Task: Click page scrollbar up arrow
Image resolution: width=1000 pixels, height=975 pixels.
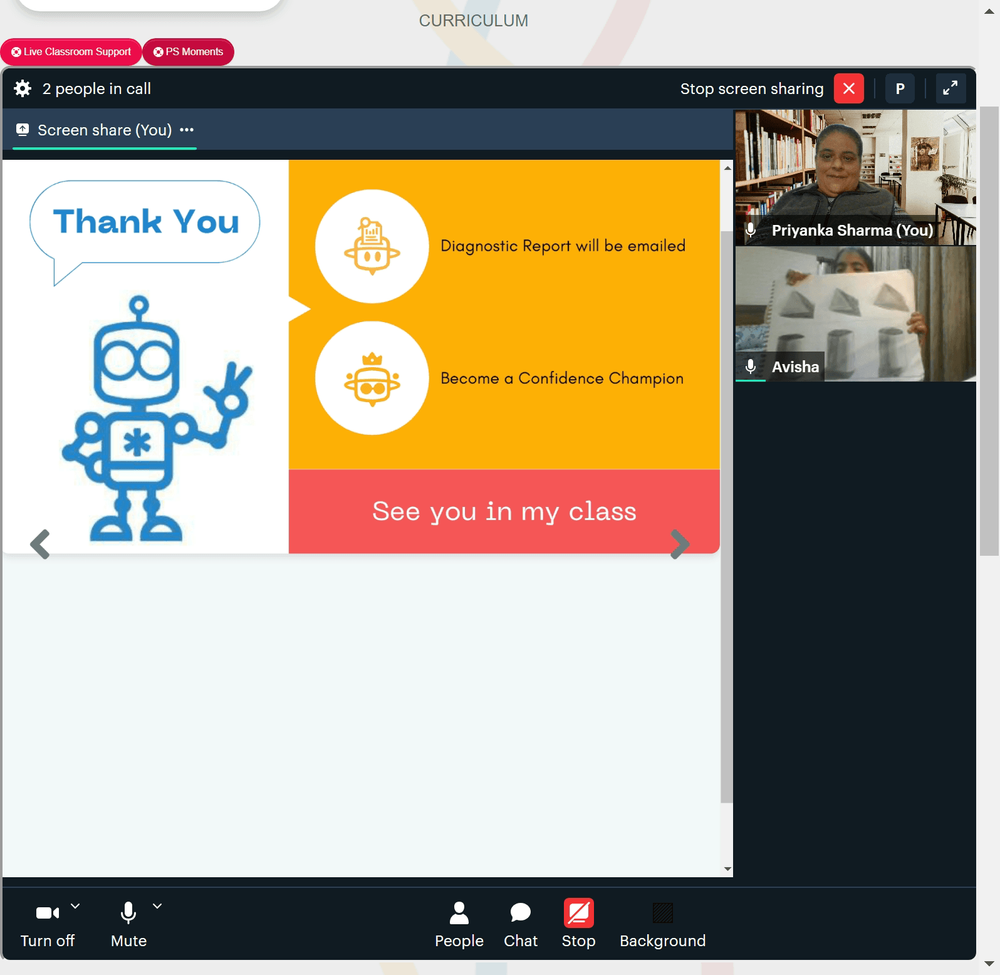Action: (989, 11)
